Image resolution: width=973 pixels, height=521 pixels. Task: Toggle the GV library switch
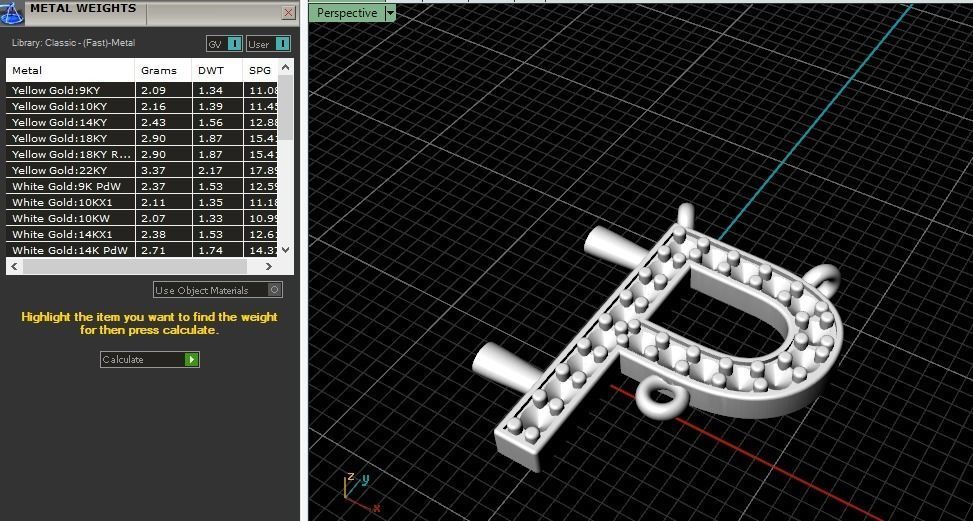click(x=224, y=44)
